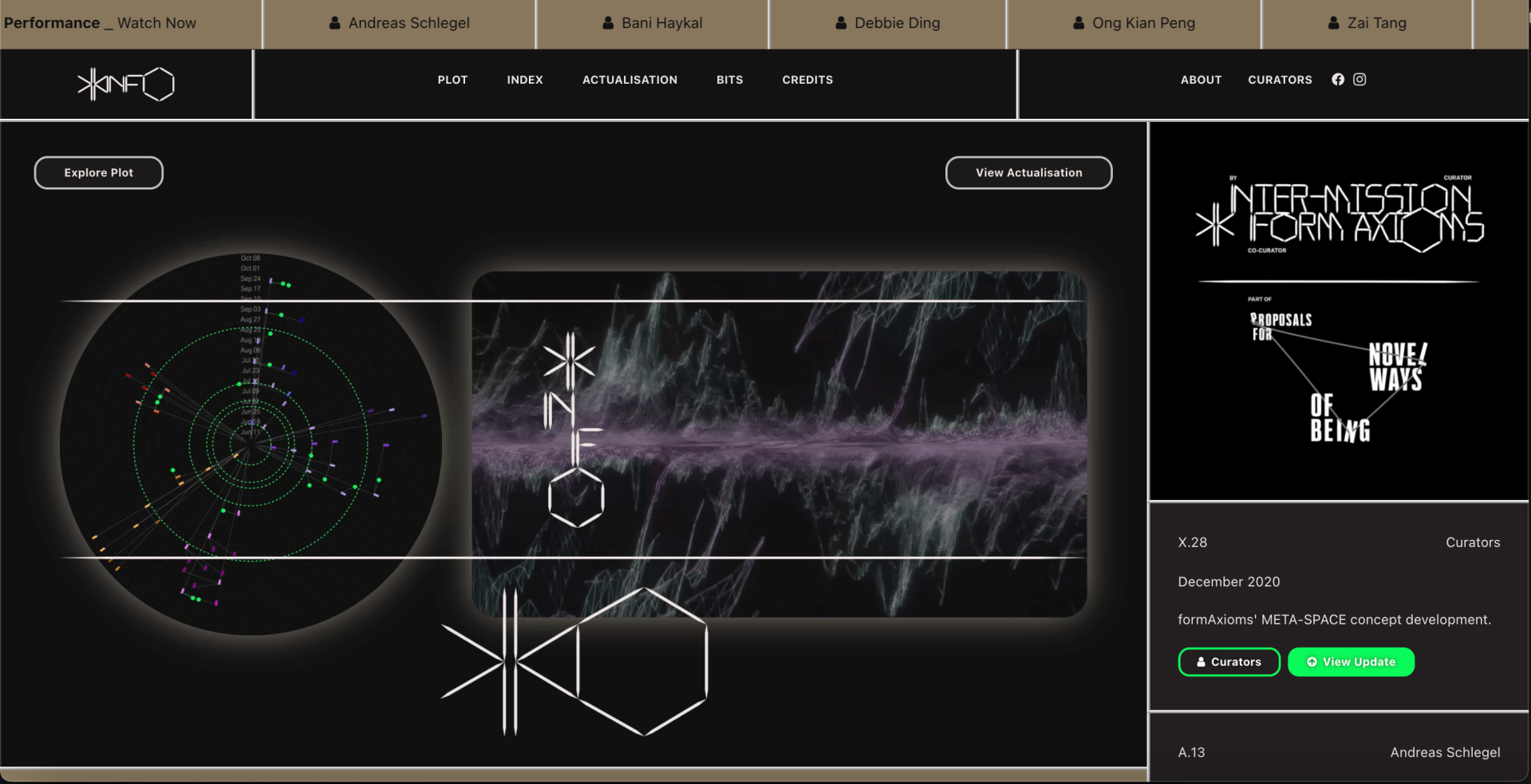Click the green View Update button
1531x784 pixels.
click(1351, 662)
